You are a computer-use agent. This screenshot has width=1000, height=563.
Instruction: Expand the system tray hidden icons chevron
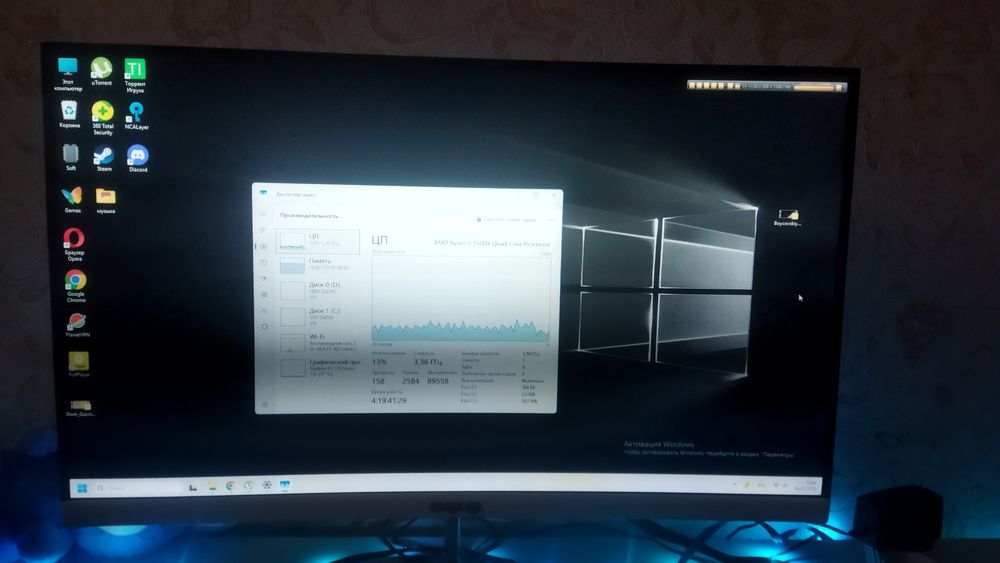[735, 485]
